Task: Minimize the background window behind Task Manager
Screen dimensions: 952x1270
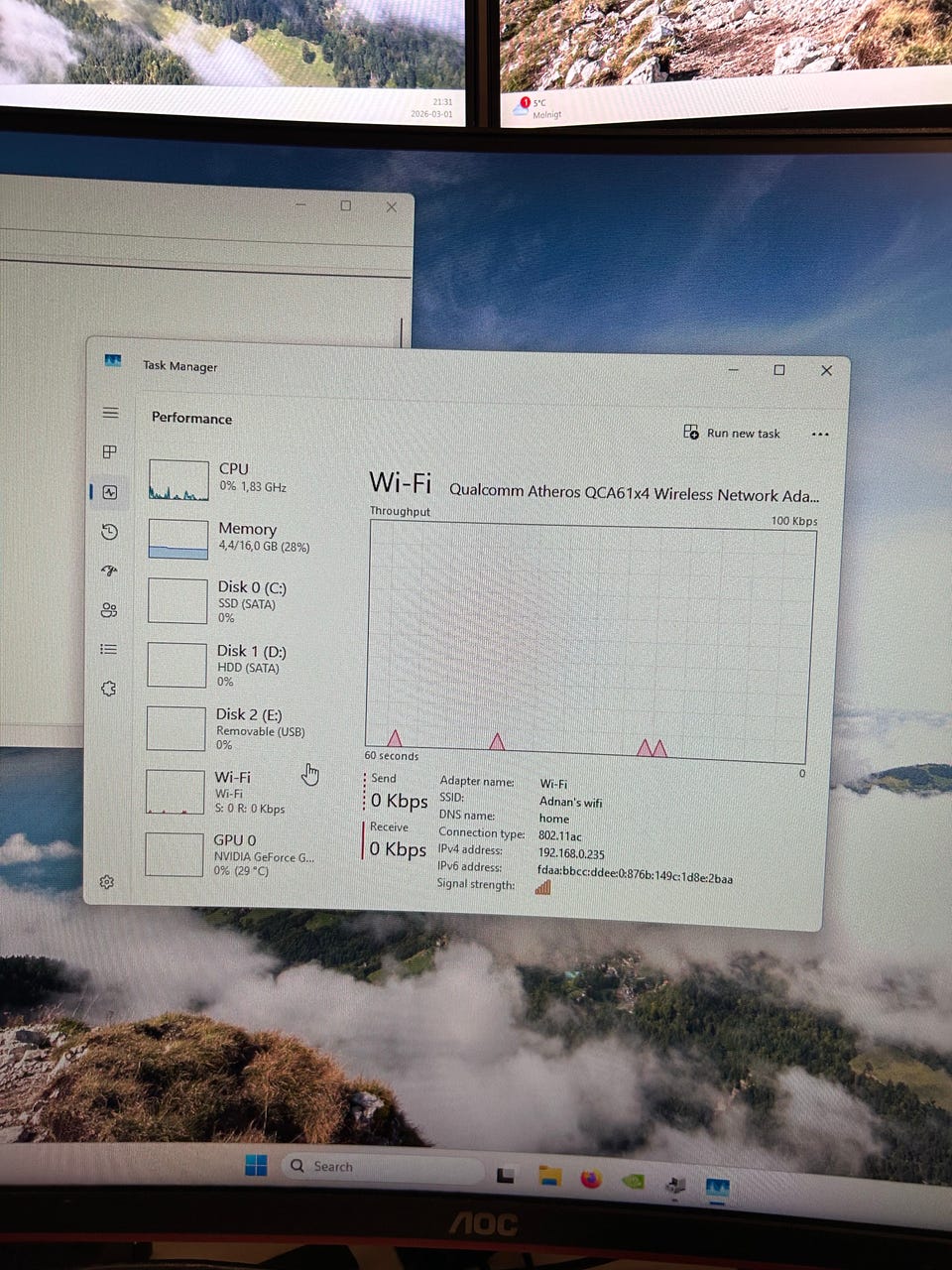Action: 300,204
